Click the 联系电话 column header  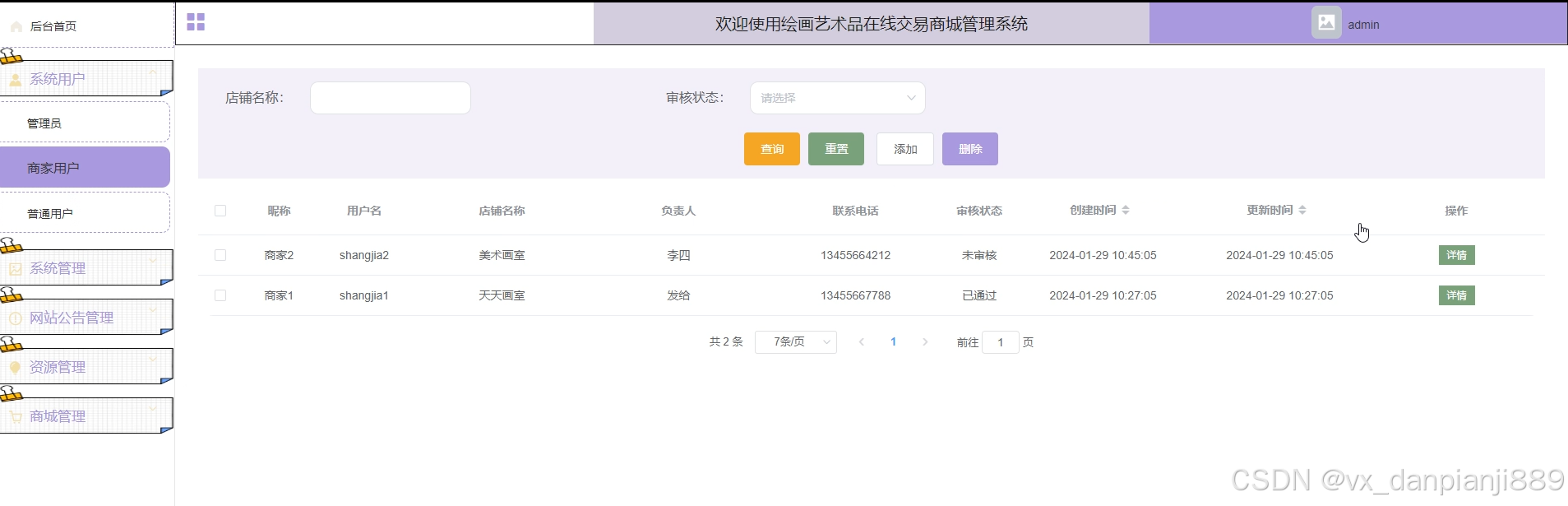(x=855, y=211)
